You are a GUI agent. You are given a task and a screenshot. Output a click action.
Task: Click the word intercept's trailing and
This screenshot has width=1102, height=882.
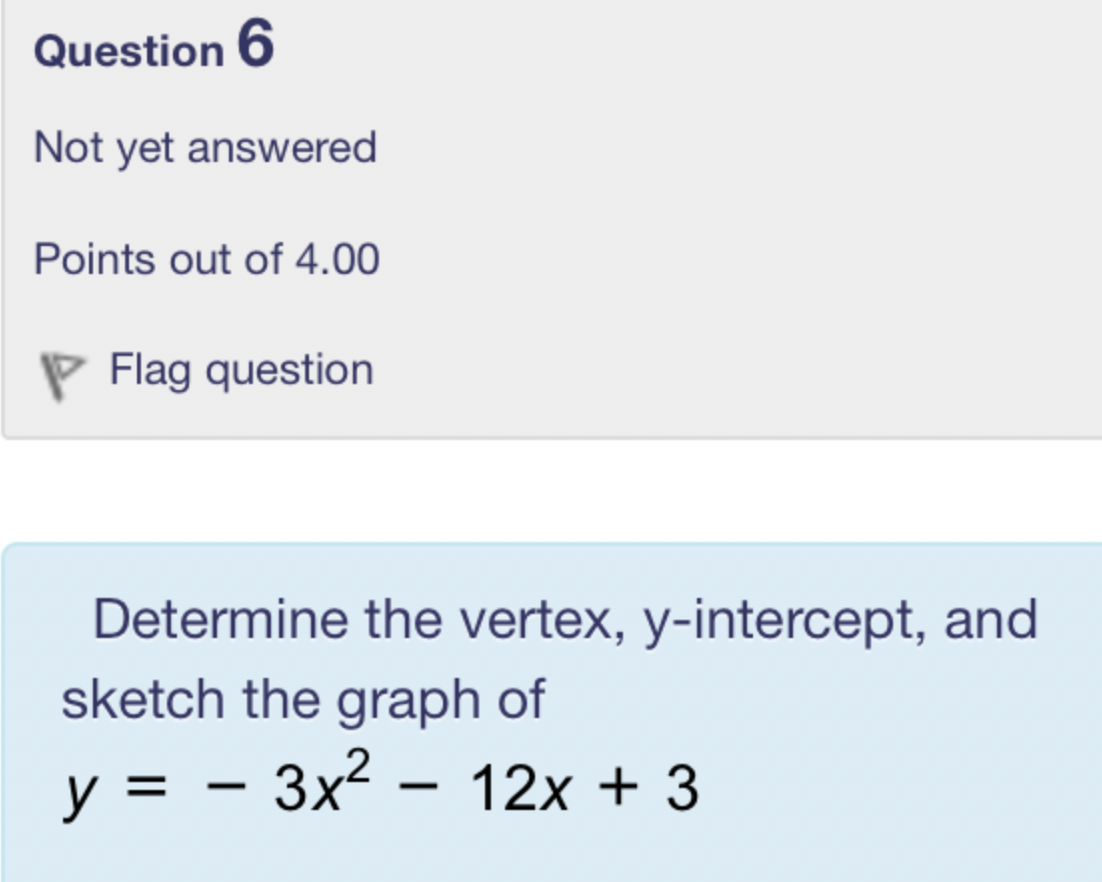pyautogui.click(x=990, y=619)
